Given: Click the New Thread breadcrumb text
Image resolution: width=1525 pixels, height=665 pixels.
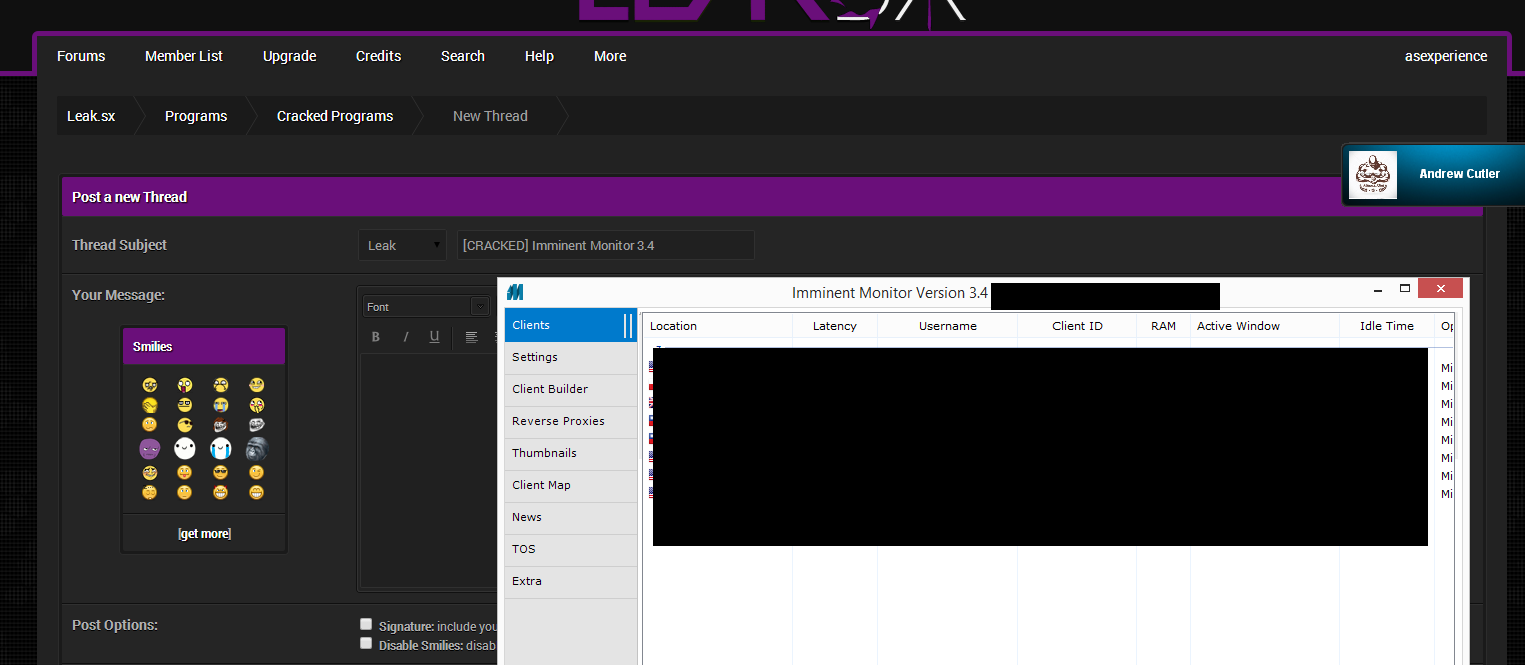Looking at the screenshot, I should 490,116.
